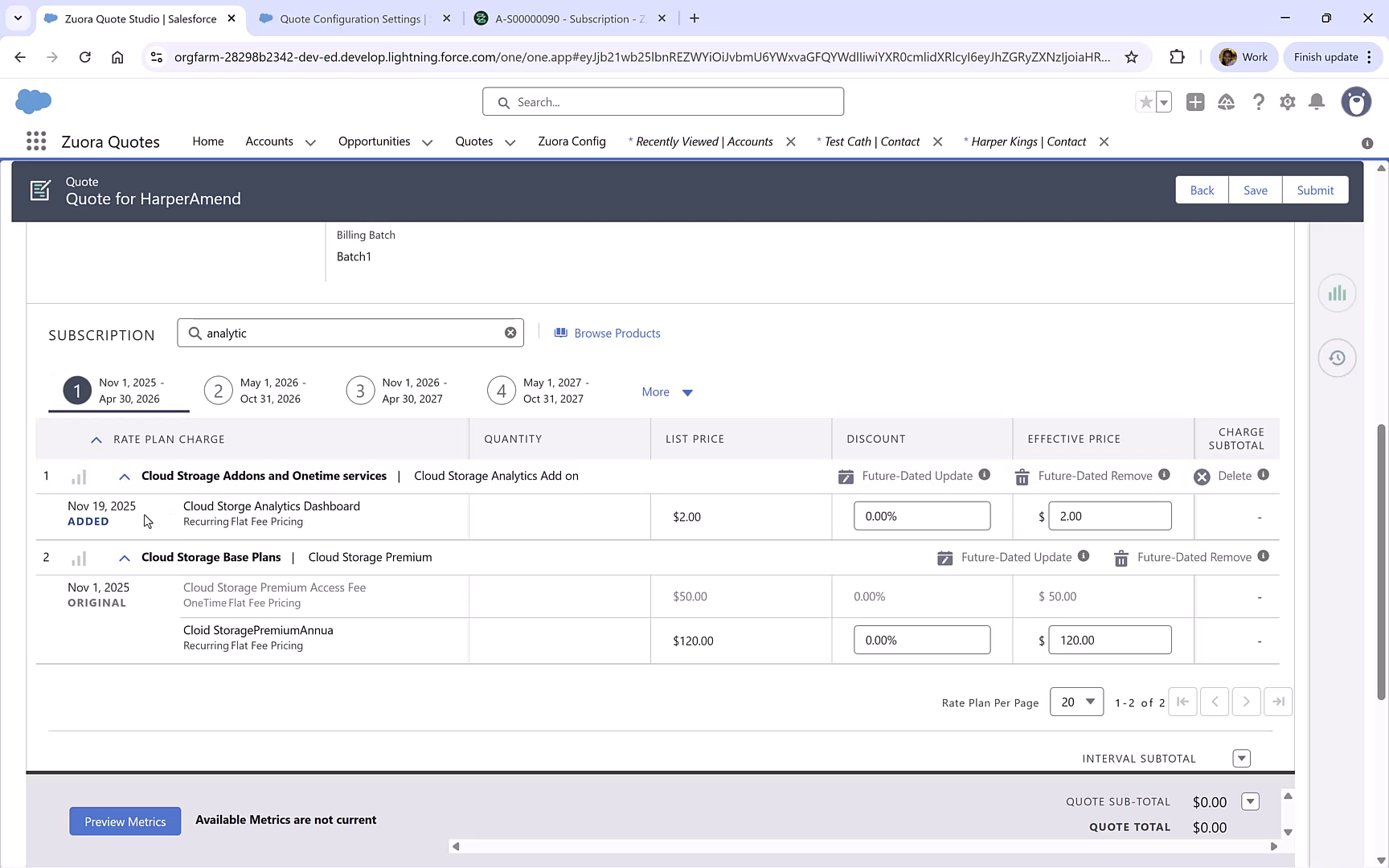Viewport: 1389px width, 868px height.
Task: Switch to the Zuora Config nav tab
Action: point(572,141)
